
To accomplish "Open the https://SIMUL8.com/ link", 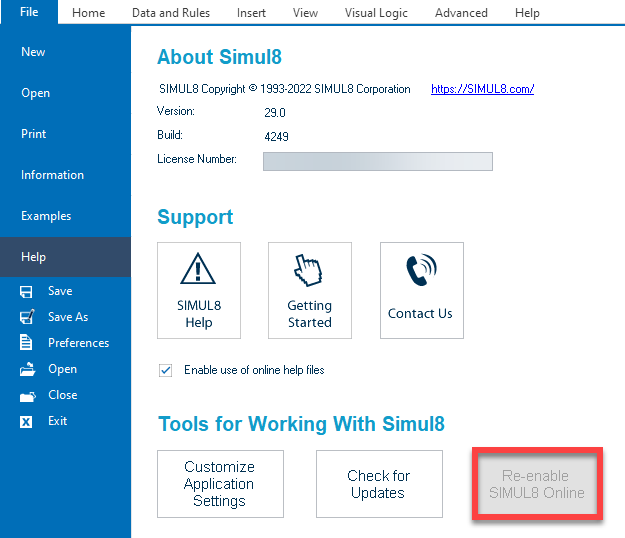I will pyautogui.click(x=482, y=89).
